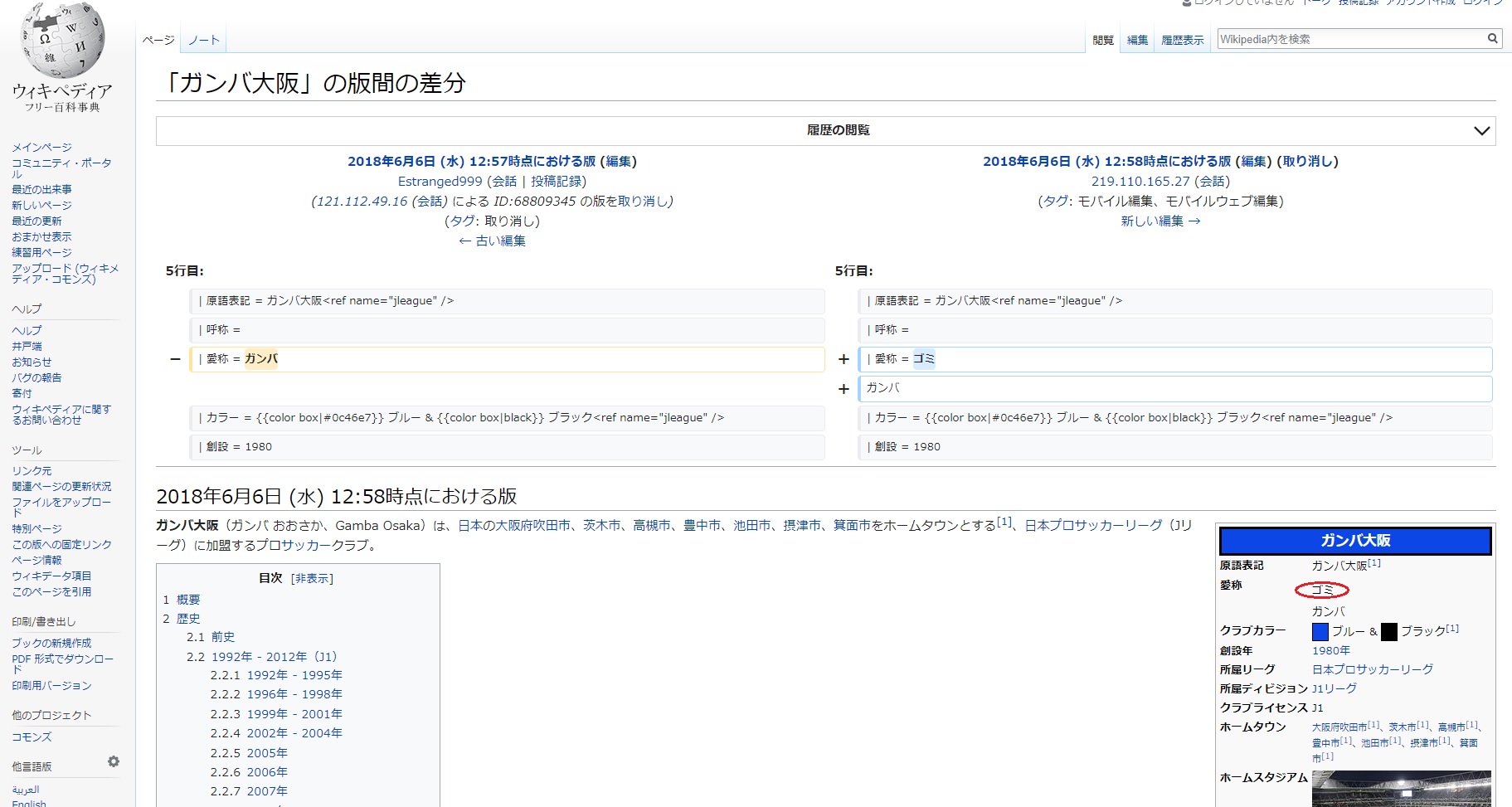Hide table of contents via 非表示
The image size is (1512, 807).
point(312,578)
